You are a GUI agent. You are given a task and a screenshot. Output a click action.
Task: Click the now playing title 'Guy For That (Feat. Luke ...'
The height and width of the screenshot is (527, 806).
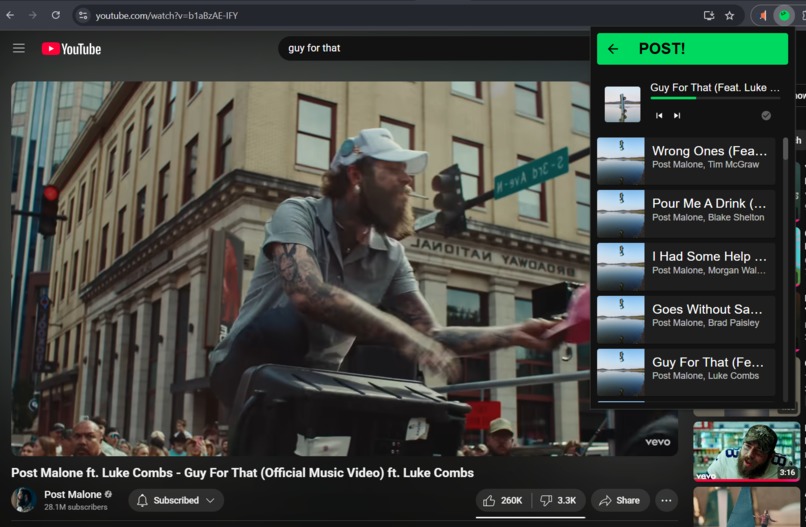point(715,87)
